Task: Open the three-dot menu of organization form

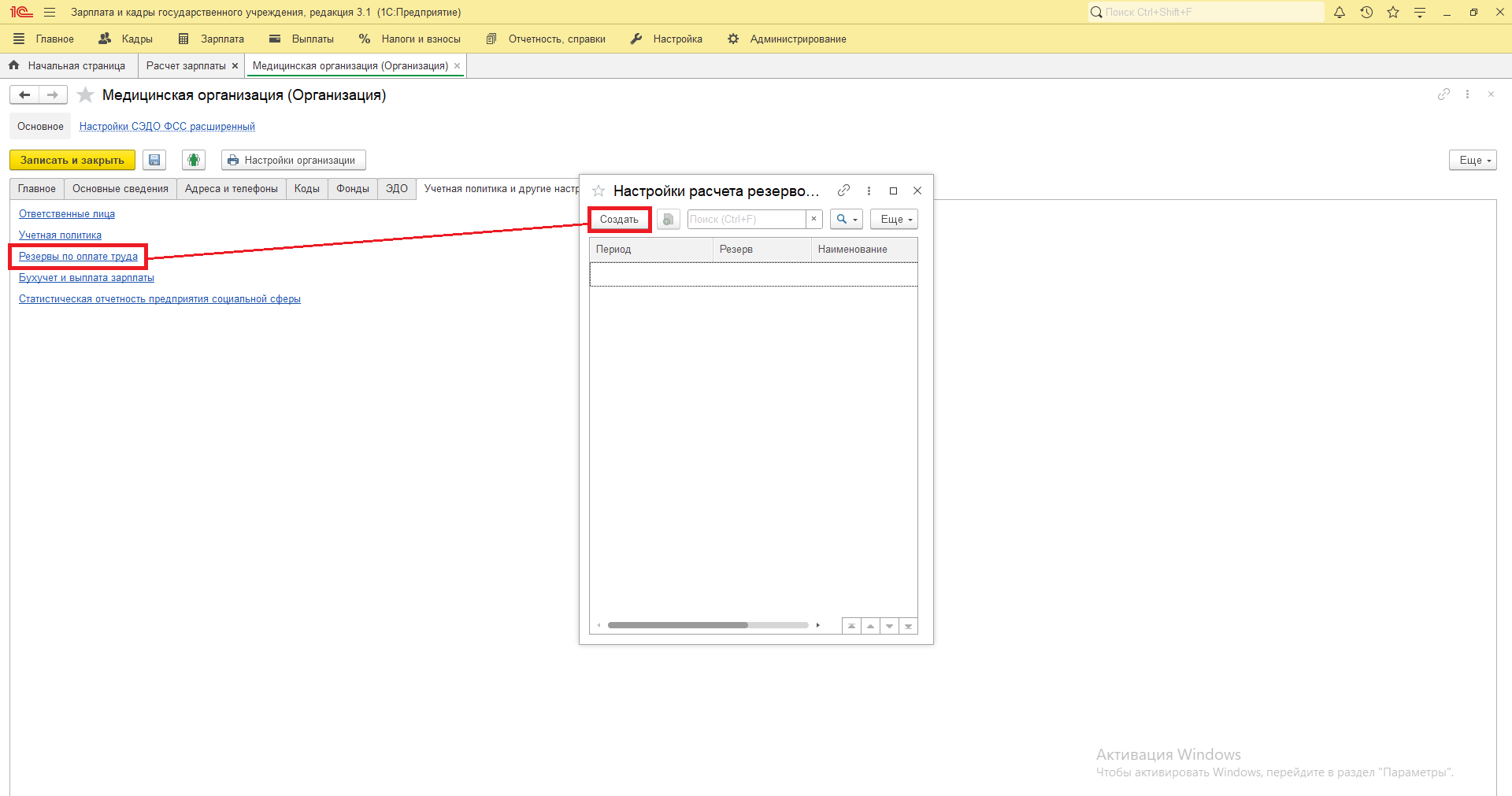Action: (x=1467, y=94)
